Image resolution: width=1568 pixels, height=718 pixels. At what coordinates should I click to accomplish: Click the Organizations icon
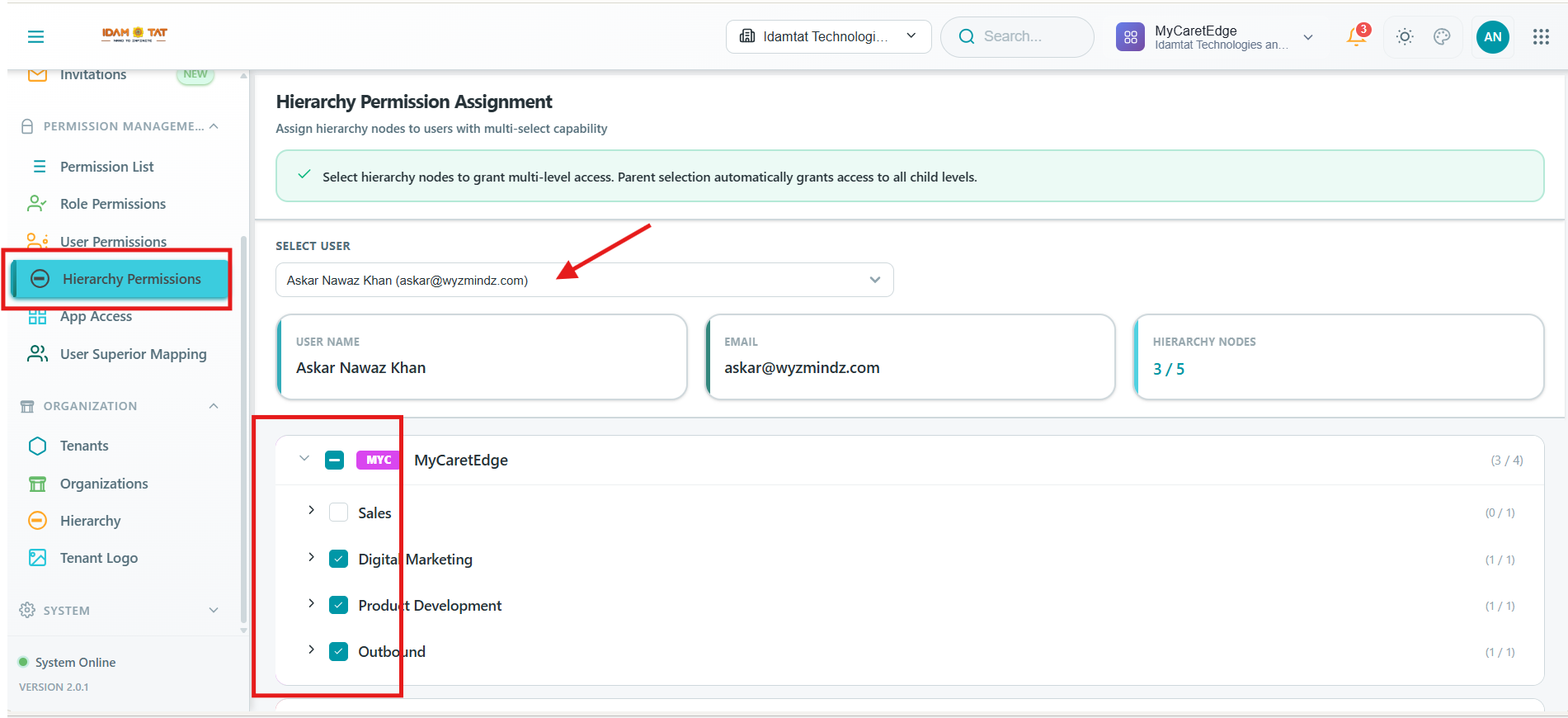pos(37,484)
